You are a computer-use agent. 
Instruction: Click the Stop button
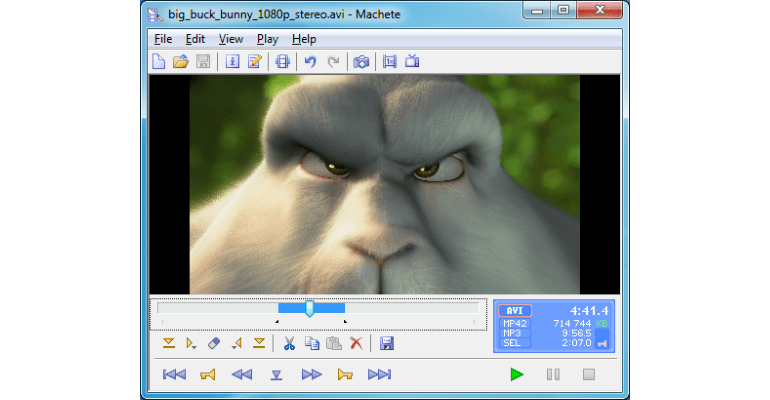pyautogui.click(x=589, y=374)
